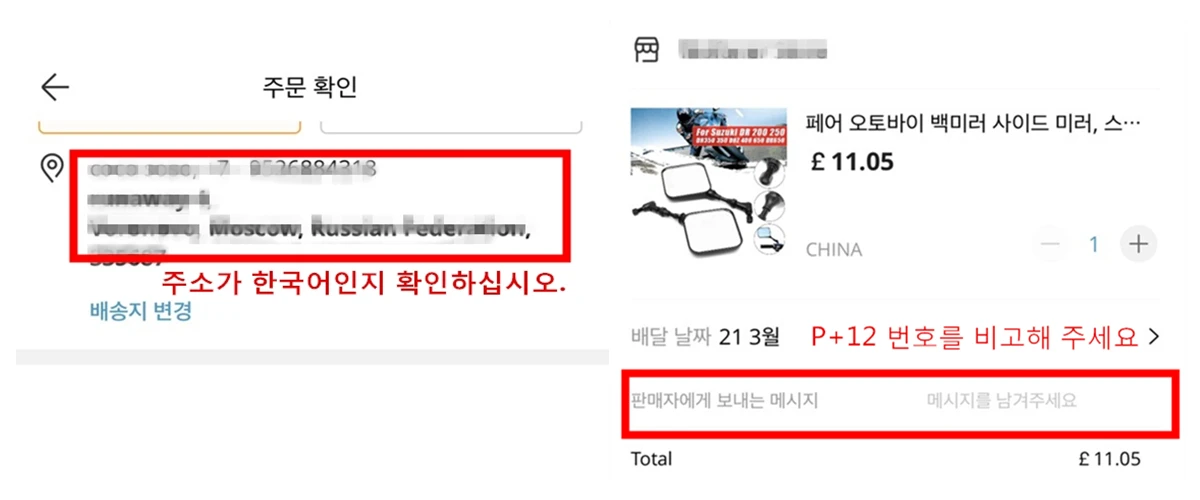The image size is (1200, 500).
Task: Click the 배송지 변경 link
Action: 140,311
